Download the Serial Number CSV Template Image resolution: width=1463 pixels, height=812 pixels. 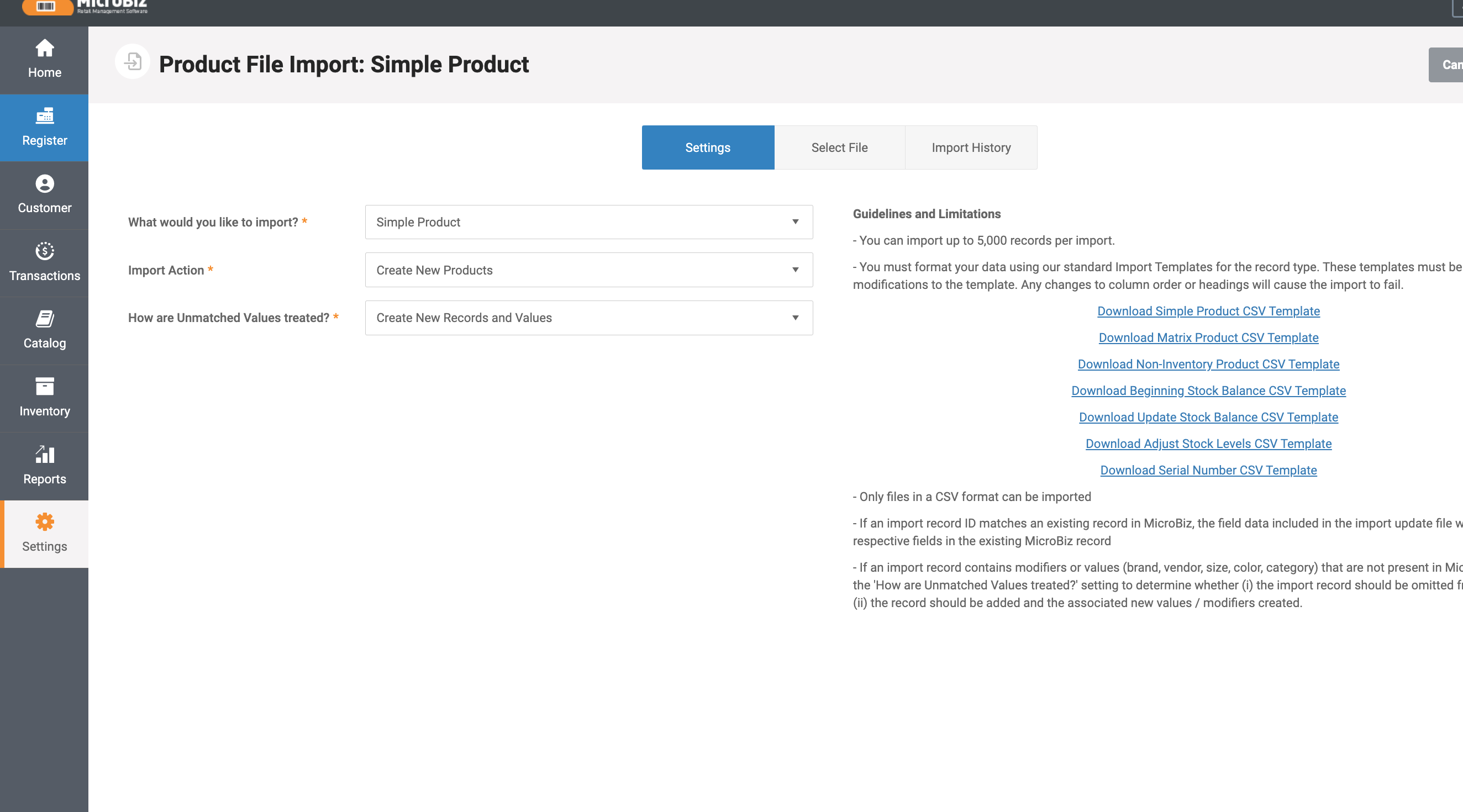(x=1208, y=470)
